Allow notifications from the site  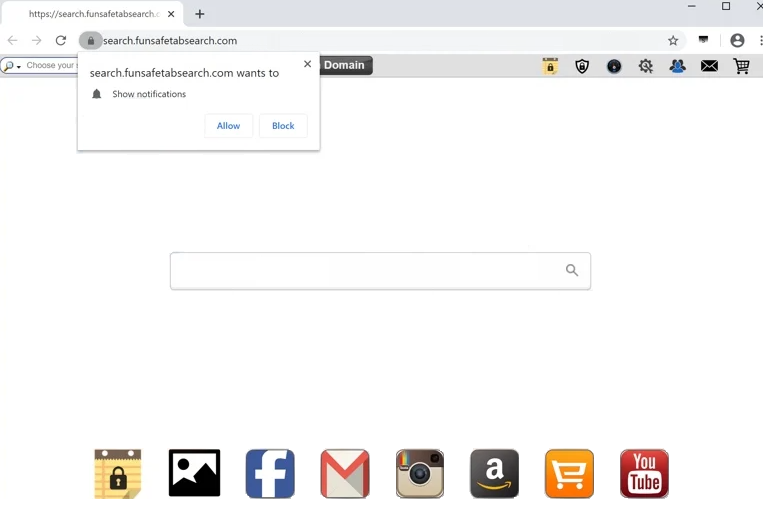[228, 126]
